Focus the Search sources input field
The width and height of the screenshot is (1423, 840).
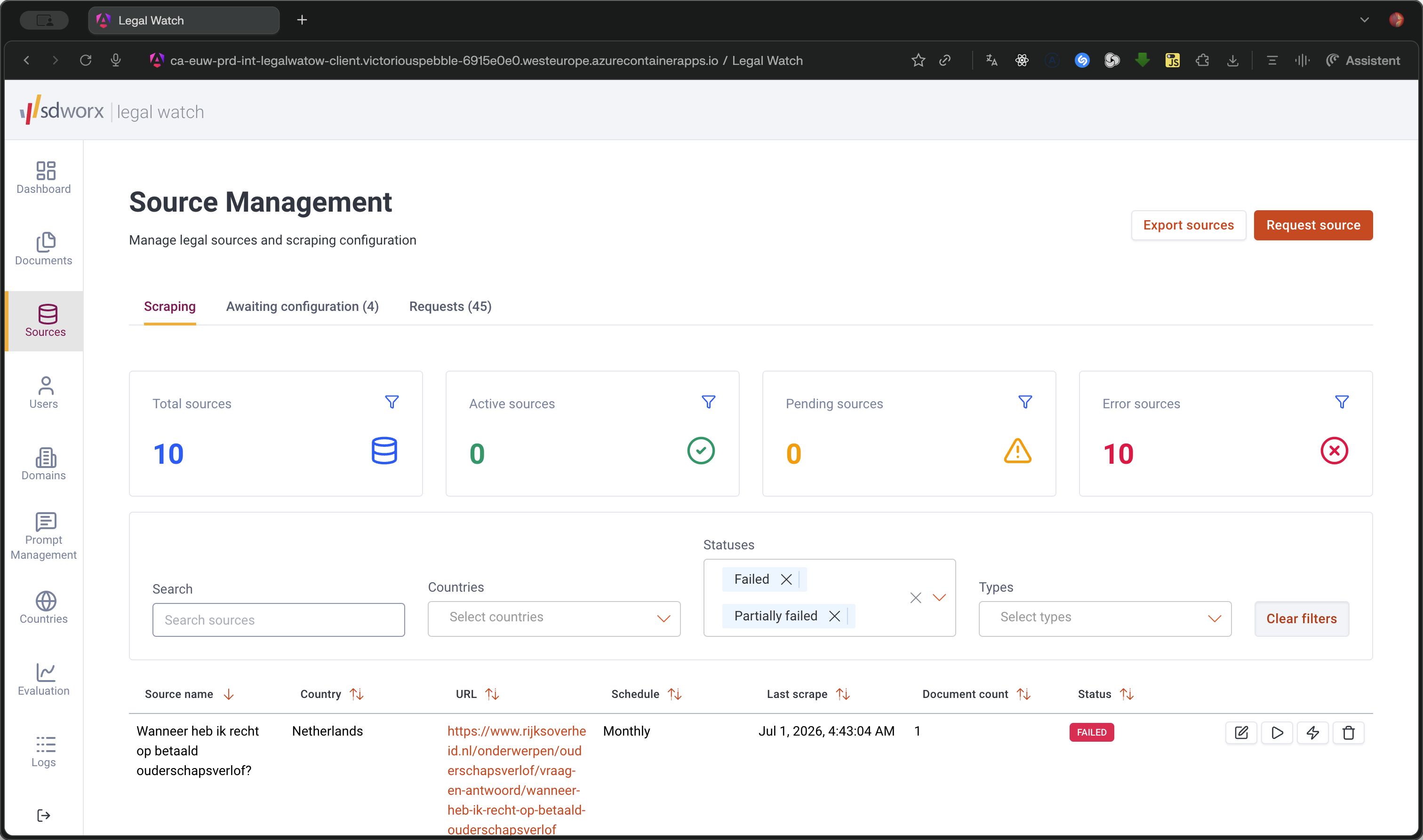point(279,620)
